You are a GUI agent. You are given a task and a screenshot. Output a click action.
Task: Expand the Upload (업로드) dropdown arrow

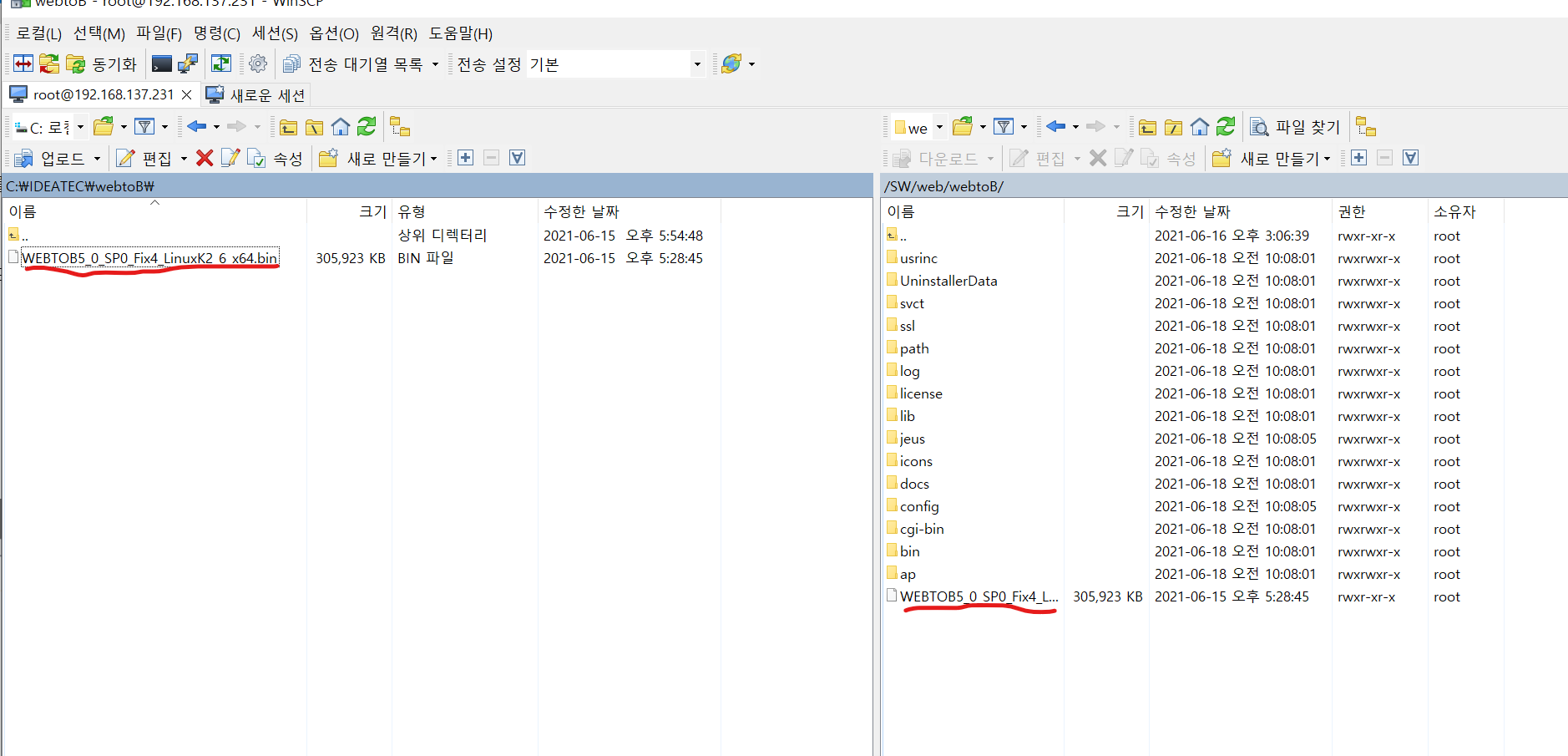pyautogui.click(x=97, y=158)
